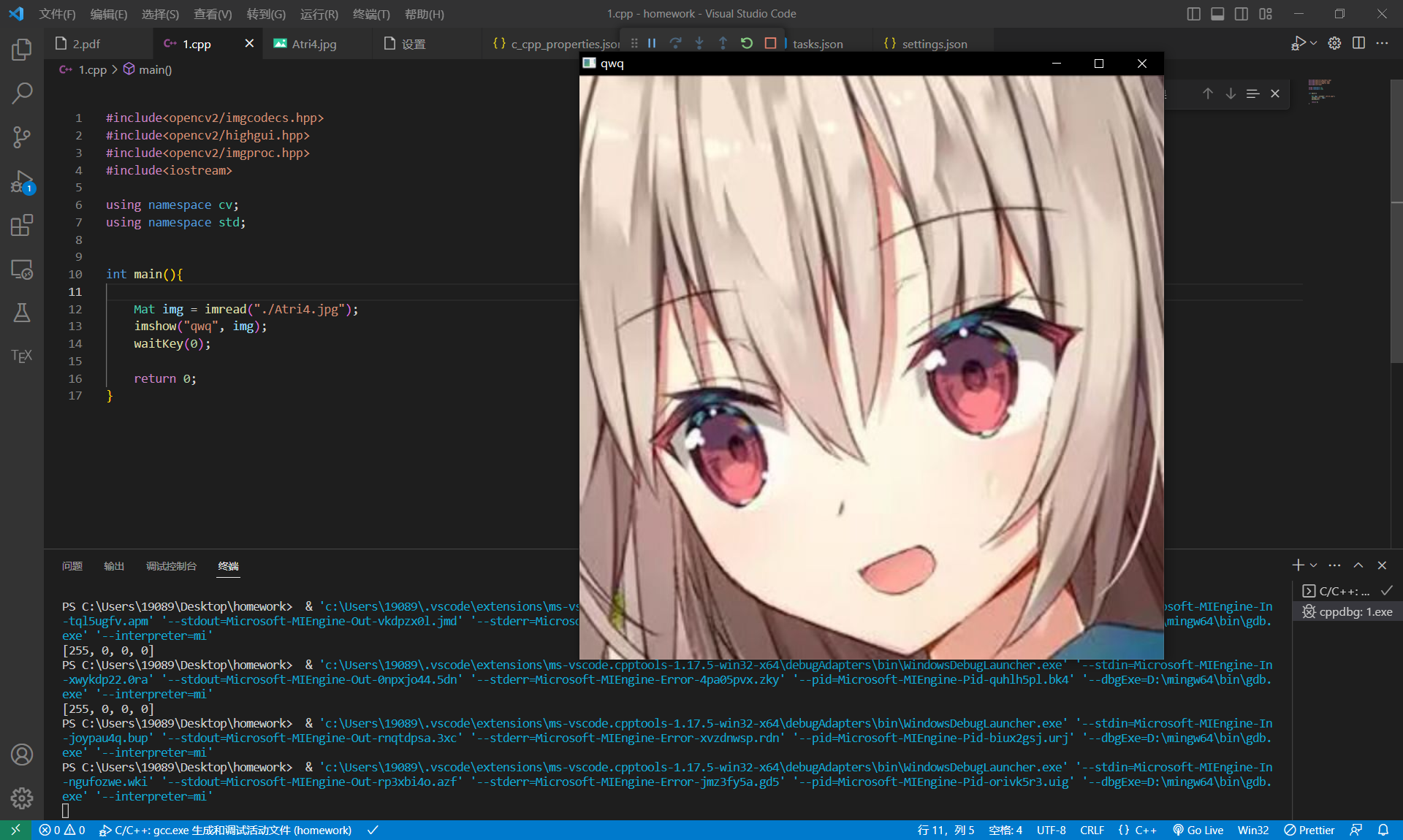This screenshot has height=840, width=1403.
Task: Open the terminal profile dropdown next to plus
Action: tap(1312, 565)
